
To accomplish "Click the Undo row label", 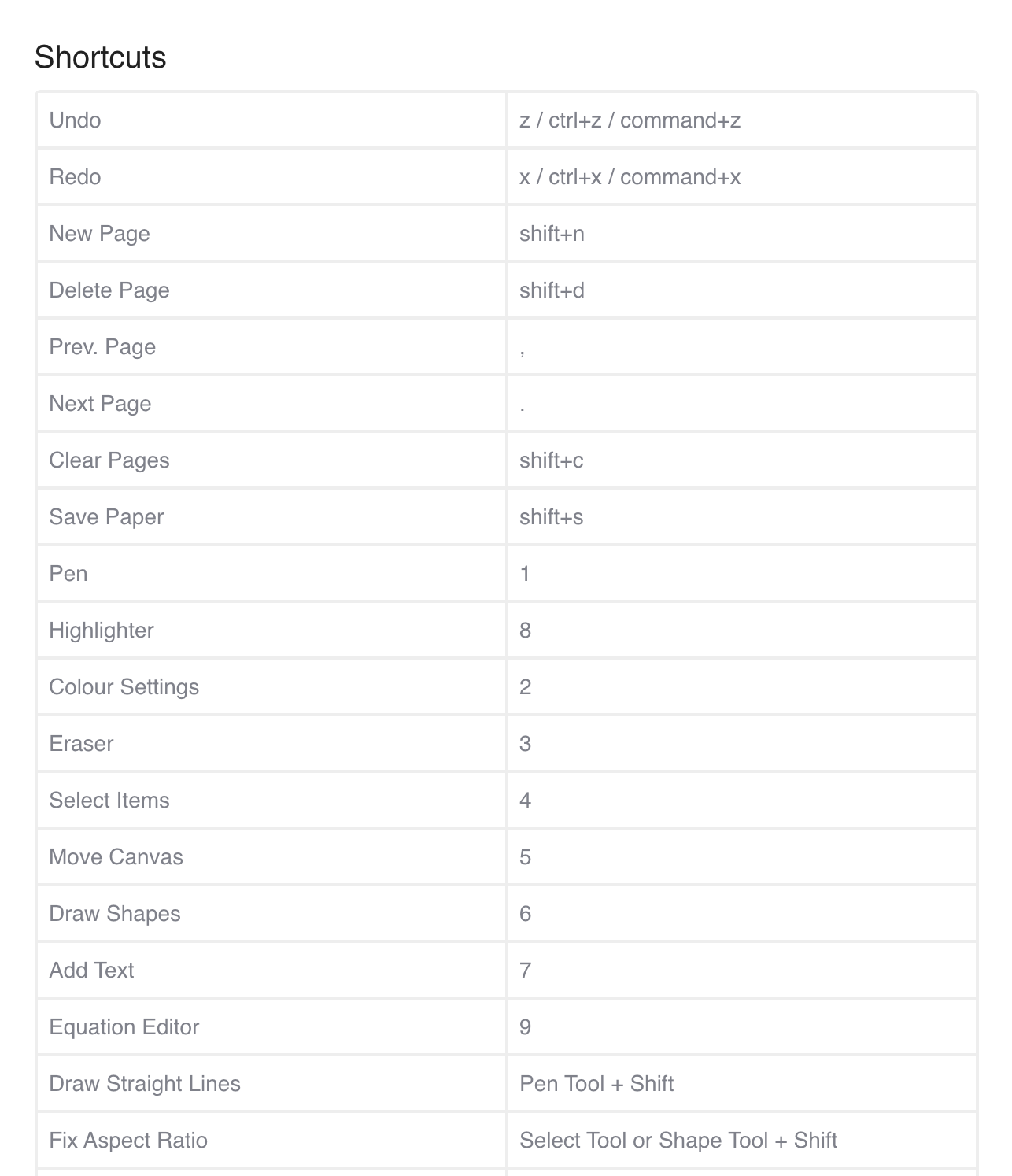I will coord(75,120).
